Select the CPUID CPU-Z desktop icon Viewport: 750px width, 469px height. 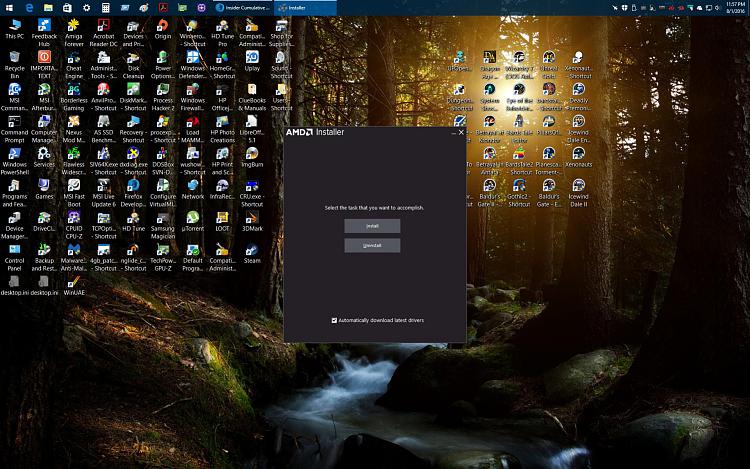(74, 225)
